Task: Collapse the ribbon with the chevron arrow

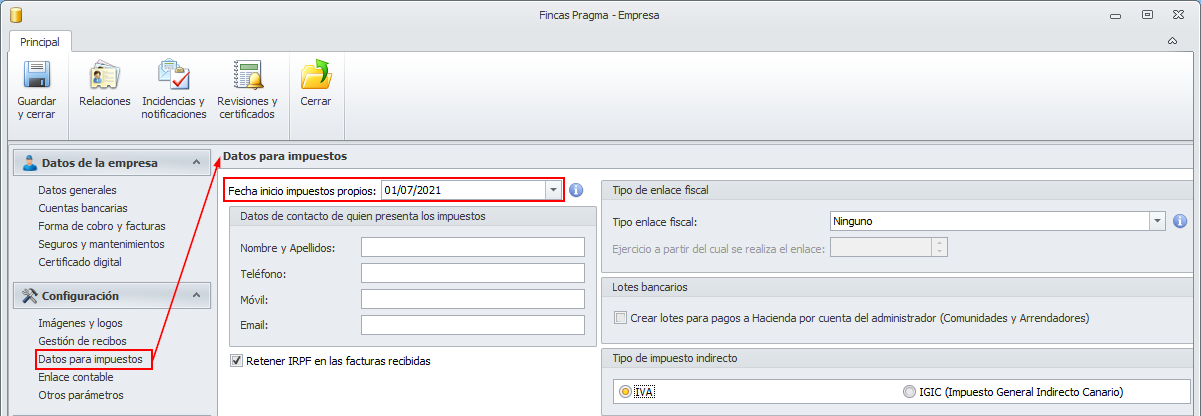Action: tap(1172, 42)
